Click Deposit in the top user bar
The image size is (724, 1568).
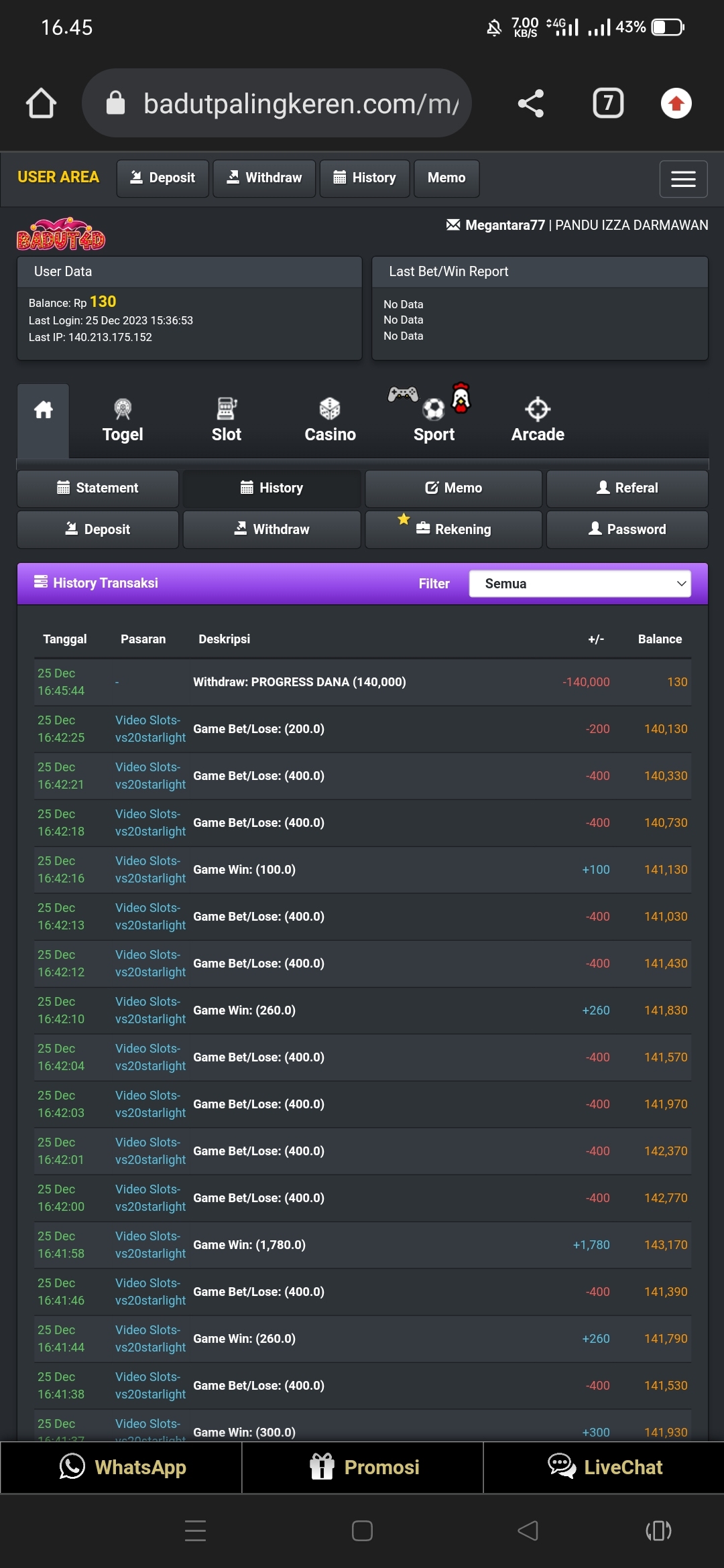tap(163, 178)
